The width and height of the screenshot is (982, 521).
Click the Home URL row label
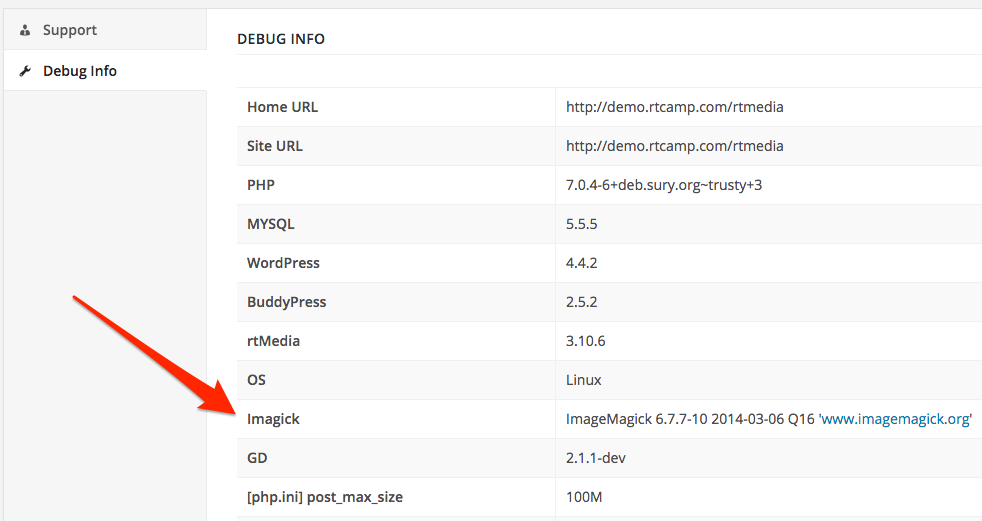click(282, 107)
